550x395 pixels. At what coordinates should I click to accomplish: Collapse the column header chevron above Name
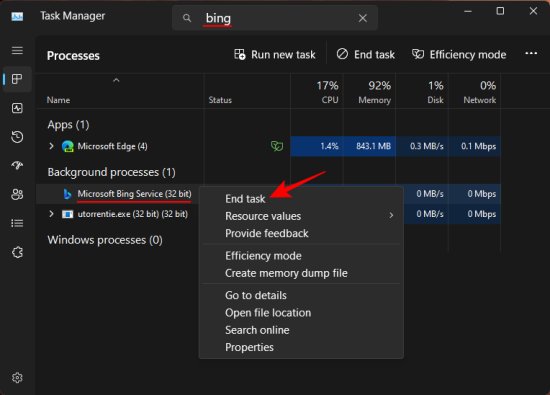tap(116, 80)
